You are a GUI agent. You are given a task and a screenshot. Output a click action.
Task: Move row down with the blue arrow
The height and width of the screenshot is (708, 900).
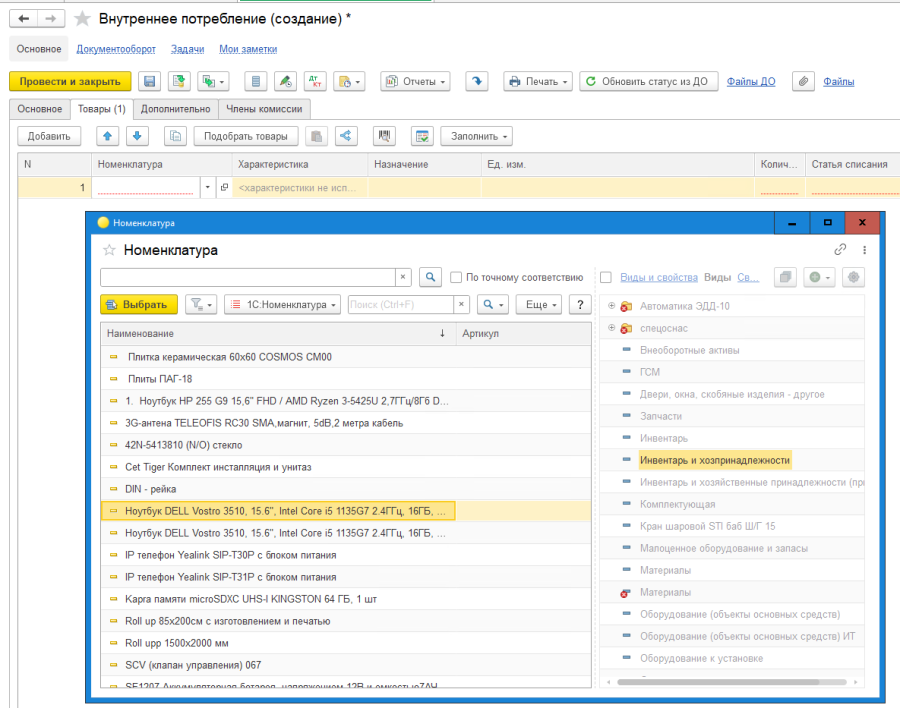point(137,136)
